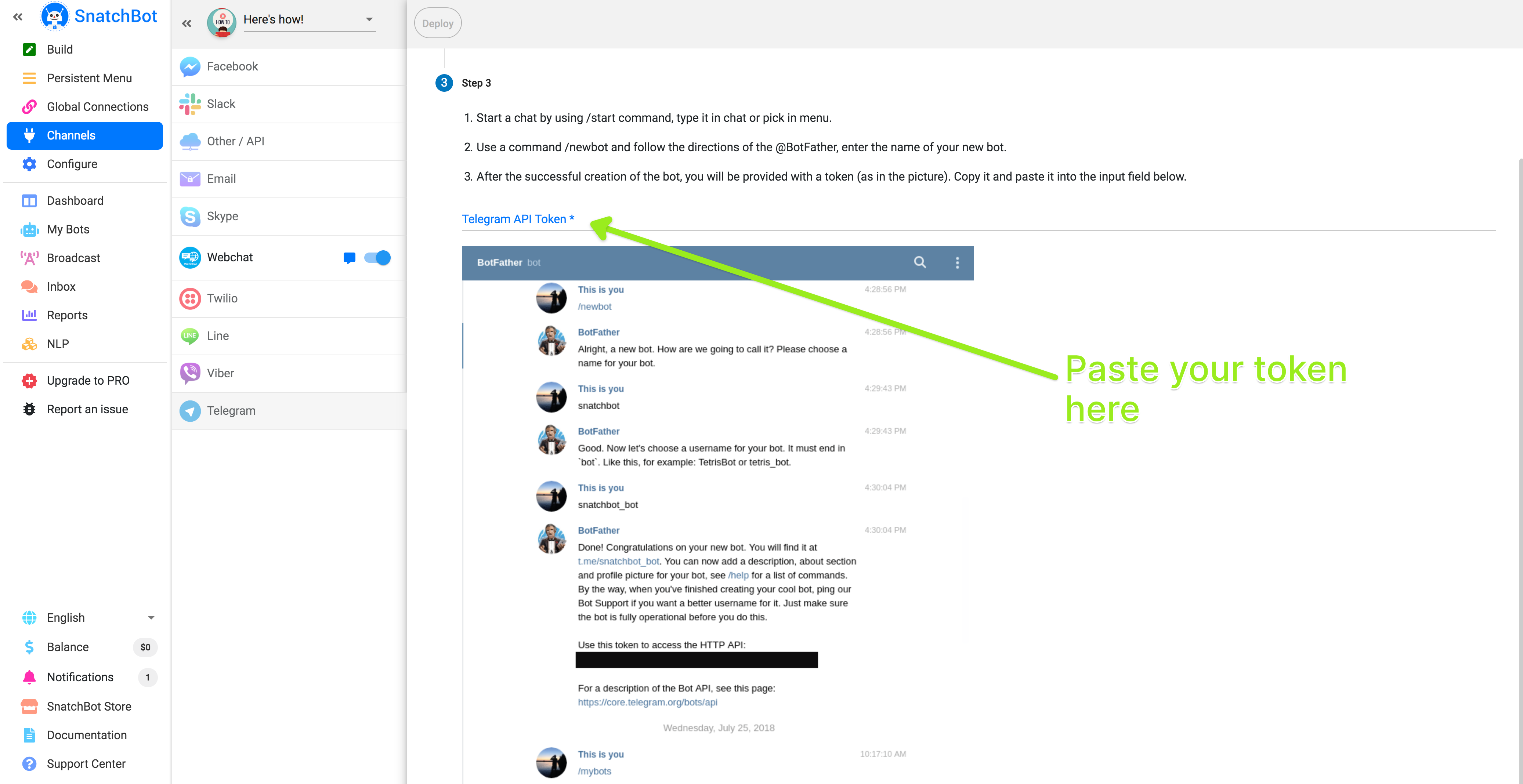Image resolution: width=1523 pixels, height=784 pixels.
Task: Open Notifications from the sidebar
Action: pos(80,677)
